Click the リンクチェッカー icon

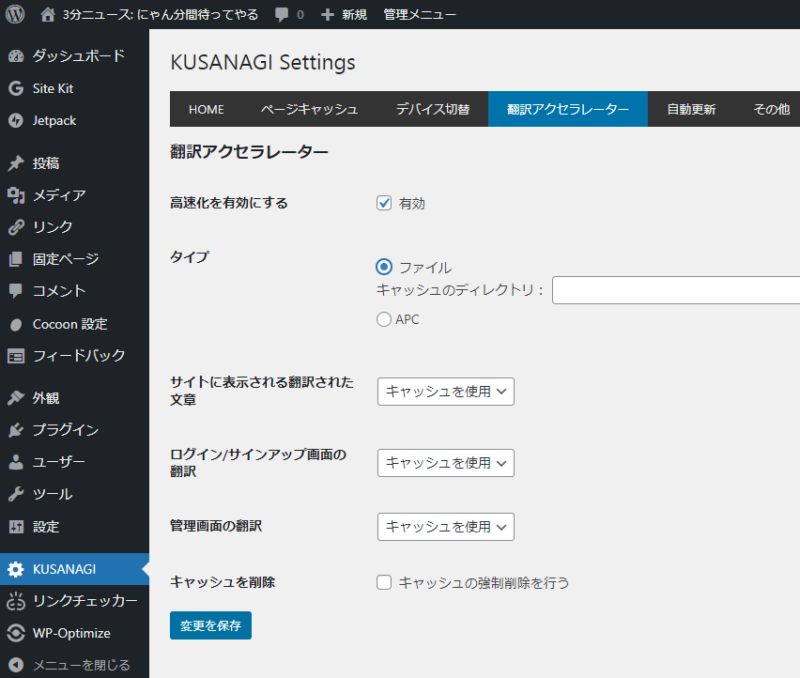point(16,601)
